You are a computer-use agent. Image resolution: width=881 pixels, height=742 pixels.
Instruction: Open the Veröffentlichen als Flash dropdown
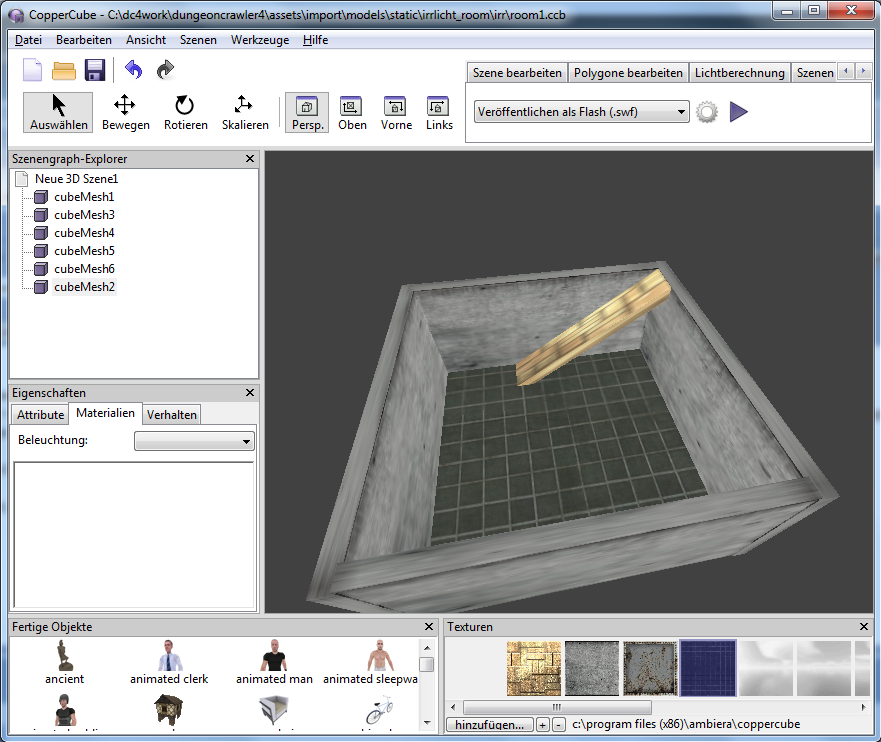(x=581, y=112)
